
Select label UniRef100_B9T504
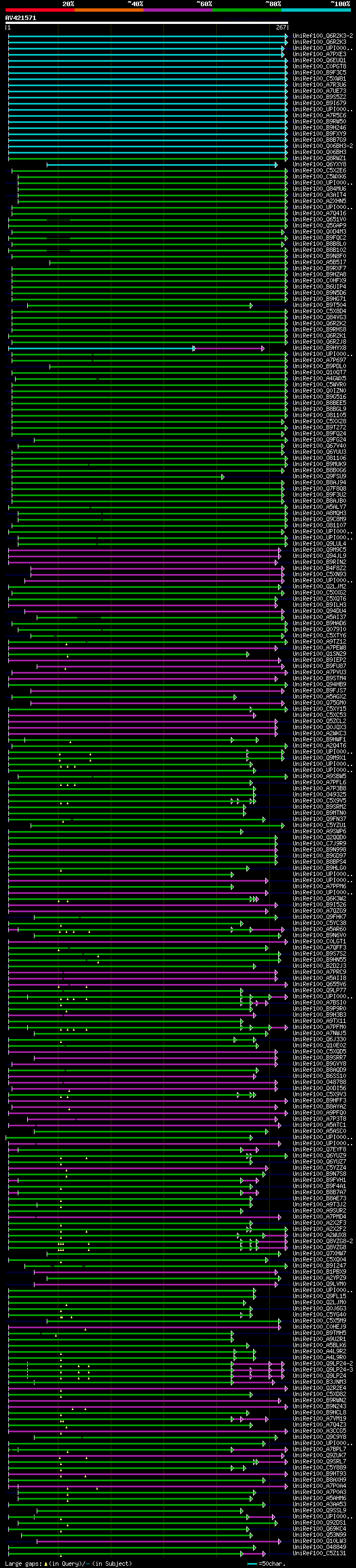[319, 305]
